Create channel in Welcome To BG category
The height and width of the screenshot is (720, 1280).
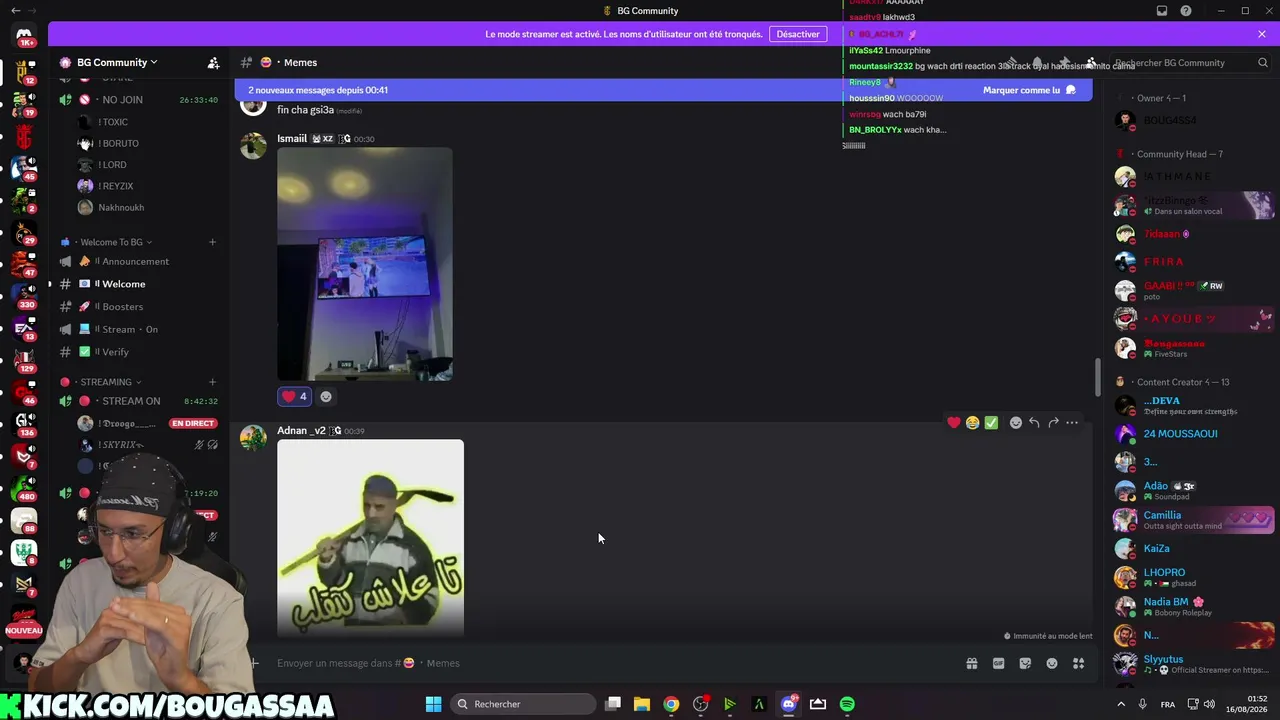click(212, 242)
